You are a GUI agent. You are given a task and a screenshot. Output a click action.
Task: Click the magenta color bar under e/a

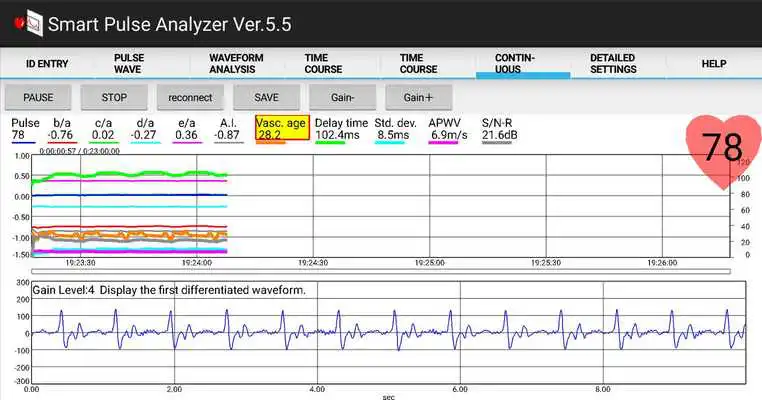click(x=187, y=143)
